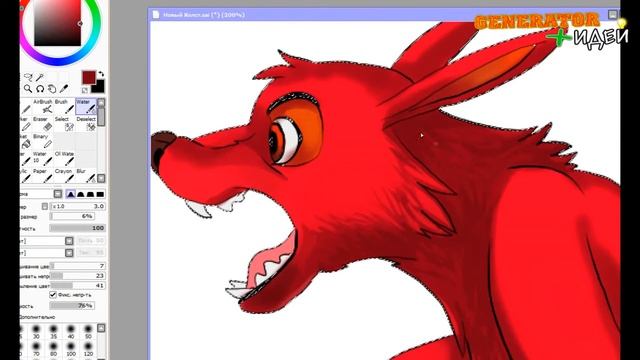This screenshot has height=360, width=640.
Task: Choose the Water 10 brush
Action: [x=43, y=159]
